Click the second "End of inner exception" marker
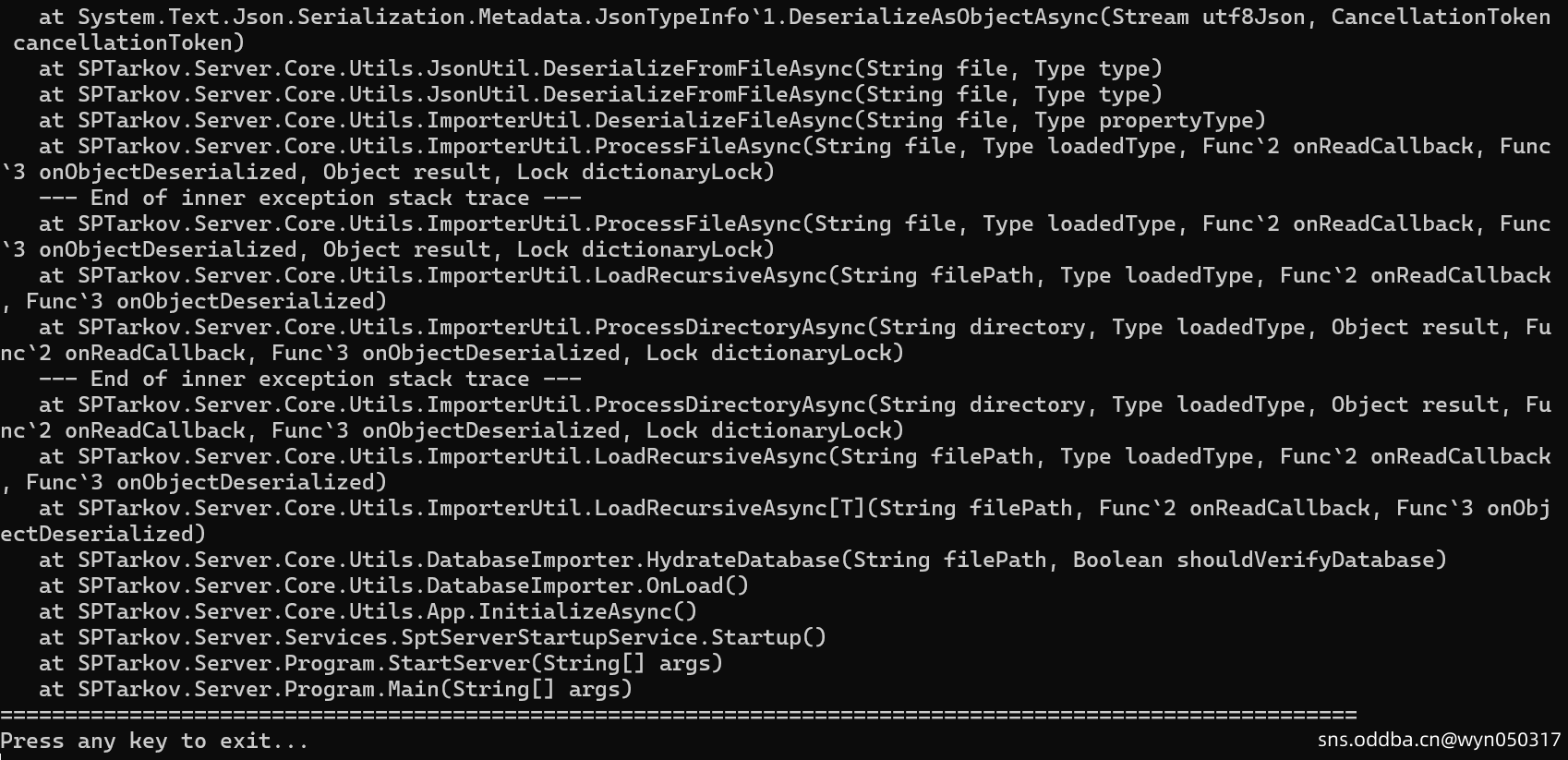 pos(309,379)
